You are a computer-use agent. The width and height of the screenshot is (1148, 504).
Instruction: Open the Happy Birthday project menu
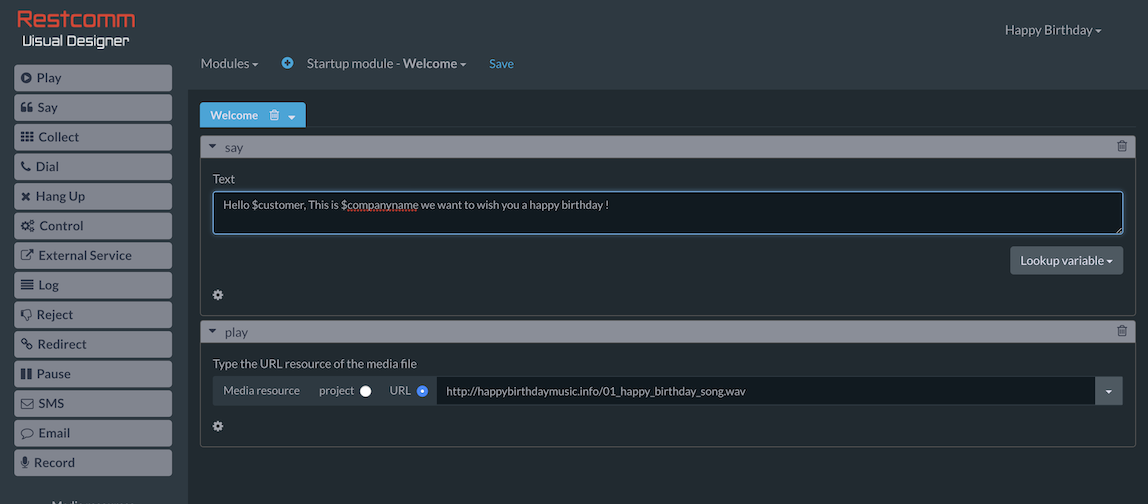click(x=1052, y=30)
